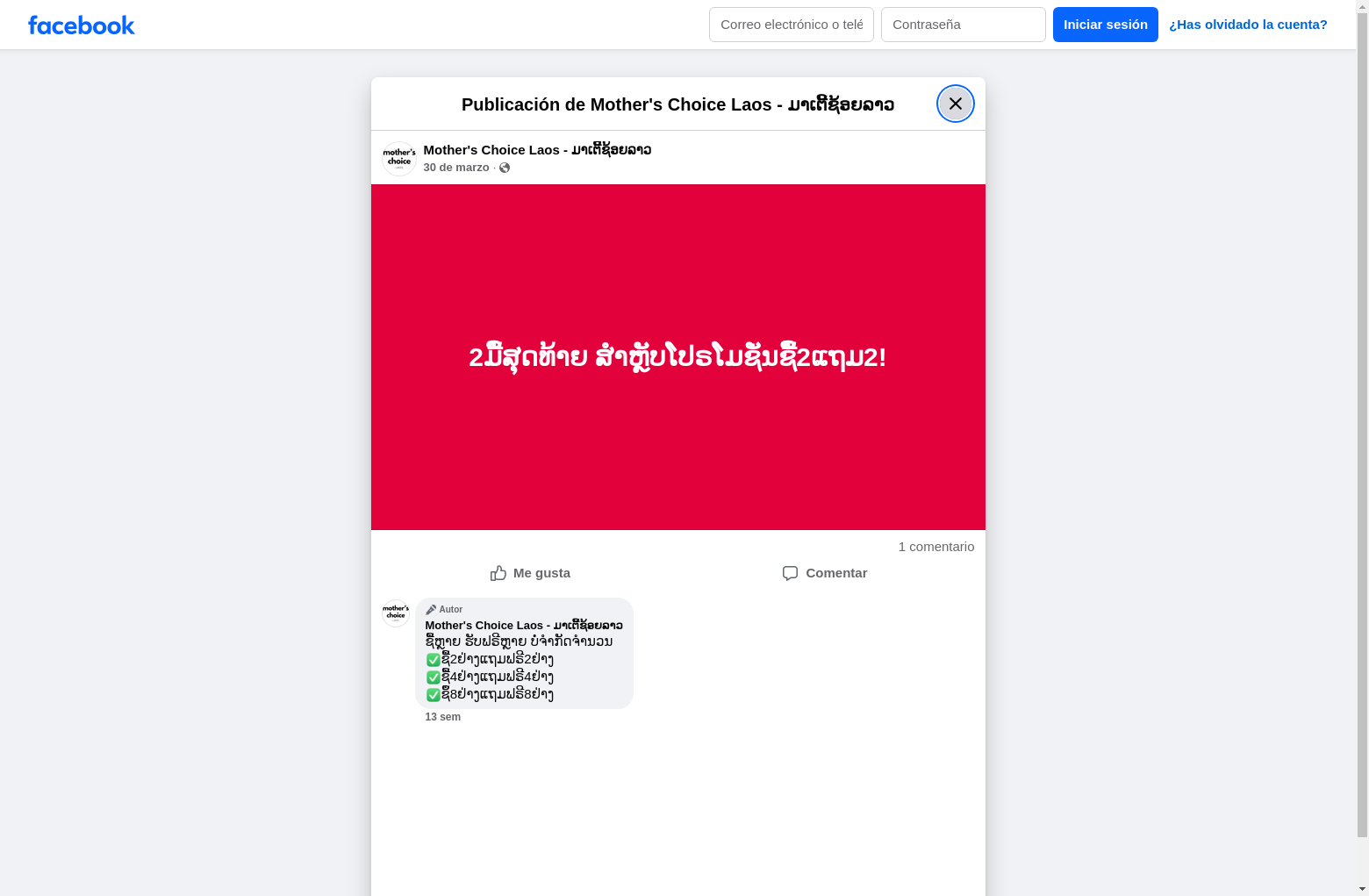
Task: Click the 1 comentario count
Action: 936,547
